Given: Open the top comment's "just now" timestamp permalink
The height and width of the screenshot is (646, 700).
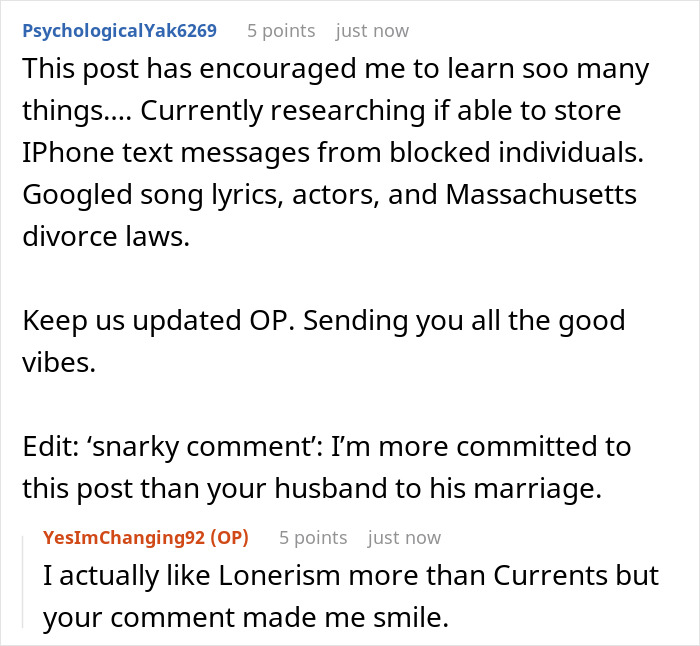Looking at the screenshot, I should click(372, 31).
